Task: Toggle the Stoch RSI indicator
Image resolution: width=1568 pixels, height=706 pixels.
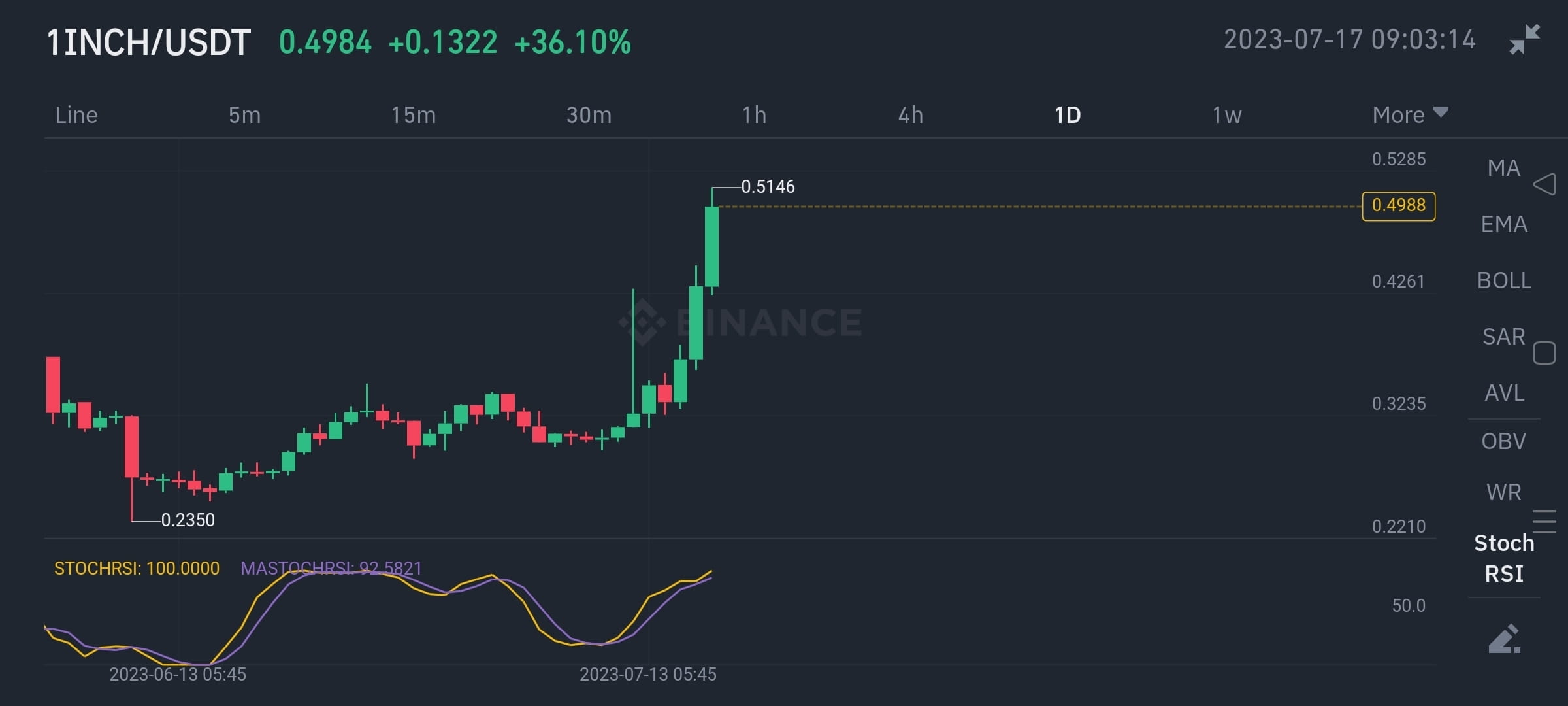Action: [1503, 558]
